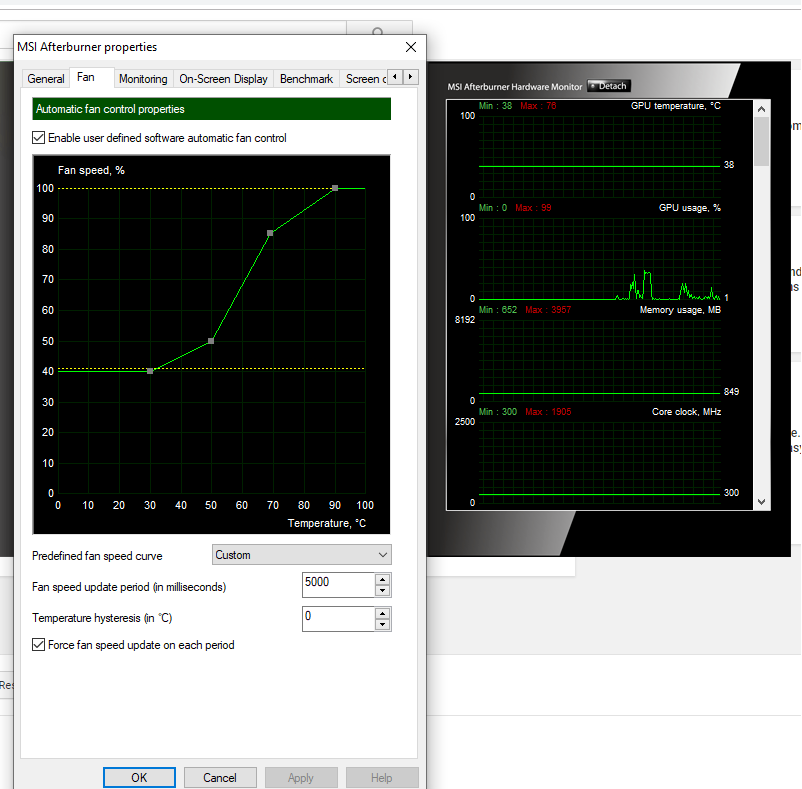The height and width of the screenshot is (789, 802).
Task: Click the Apply button
Action: tap(301, 778)
